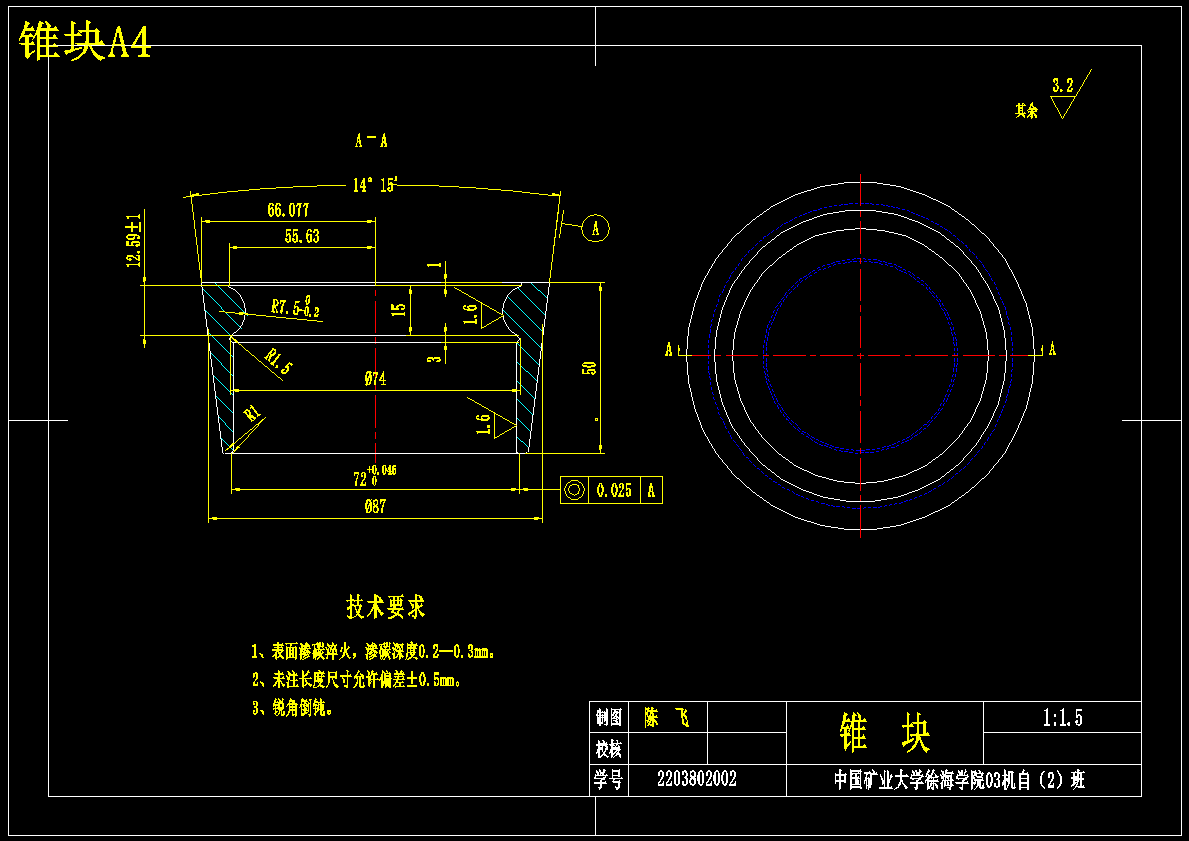Click the angle dimension "14° 15'"
Image resolution: width=1189 pixels, height=841 pixels.
click(375, 185)
